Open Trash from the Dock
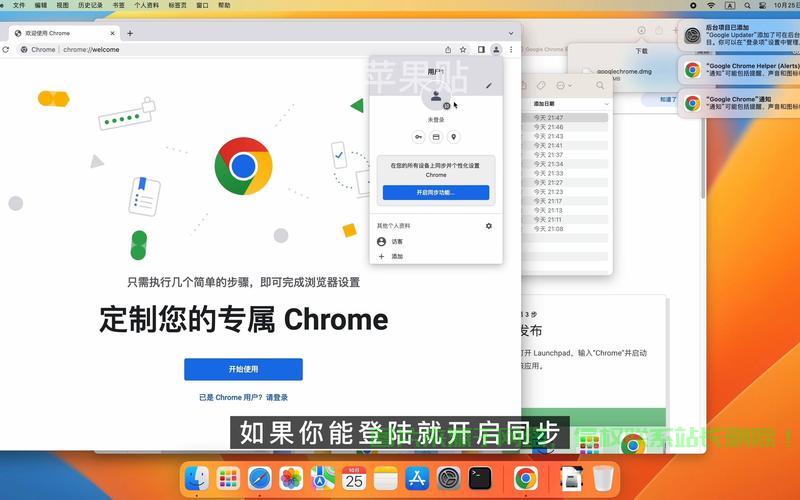This screenshot has width=800, height=500. 603,479
